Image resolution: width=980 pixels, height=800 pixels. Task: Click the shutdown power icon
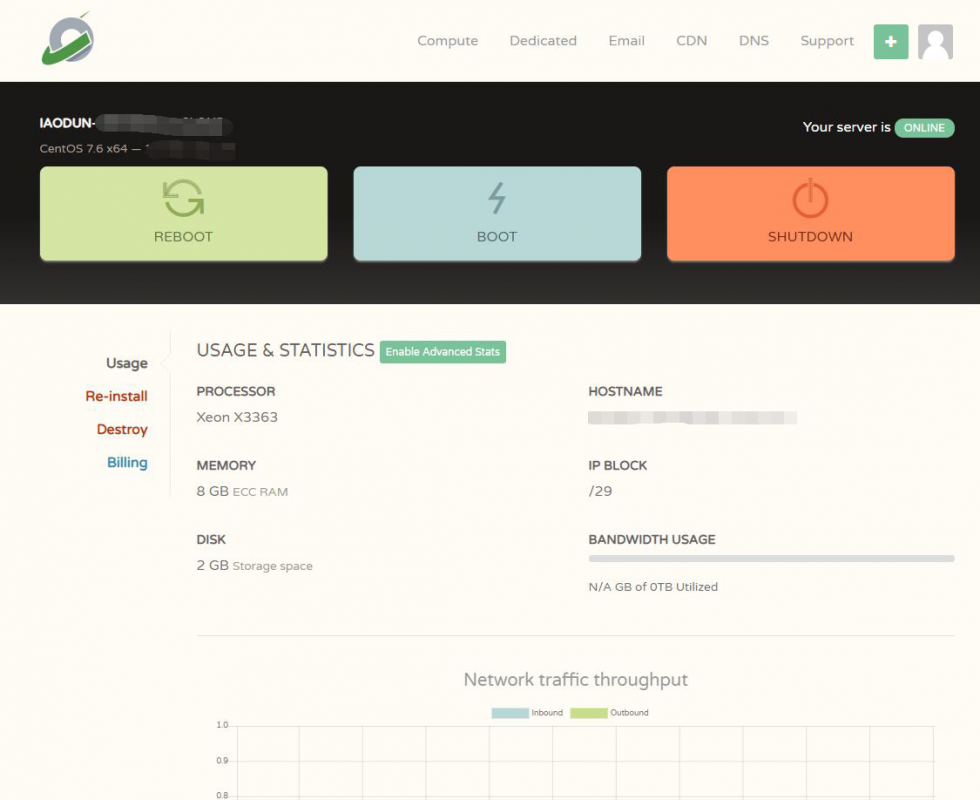(x=810, y=198)
